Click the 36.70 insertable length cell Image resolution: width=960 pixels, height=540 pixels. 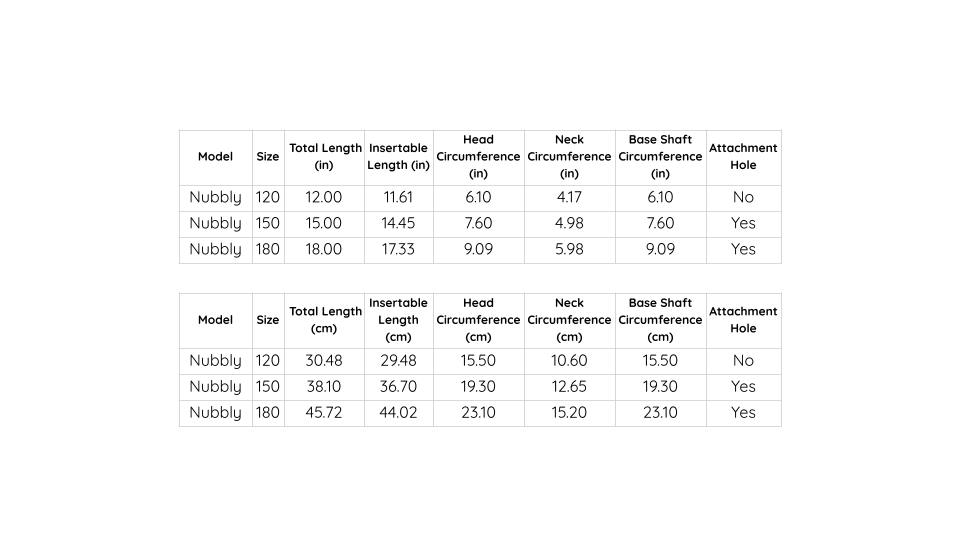(x=398, y=387)
